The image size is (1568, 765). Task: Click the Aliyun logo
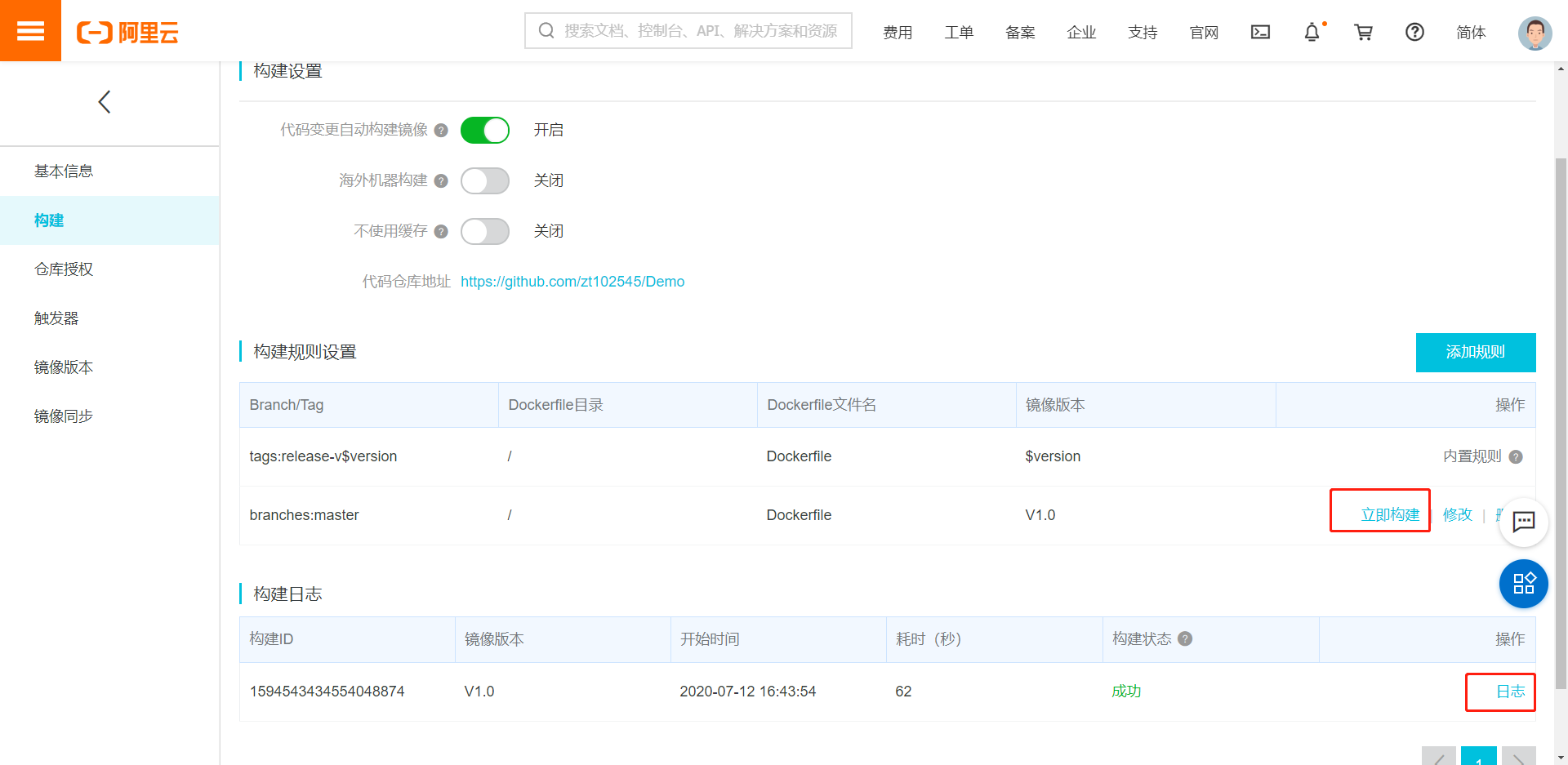click(127, 33)
